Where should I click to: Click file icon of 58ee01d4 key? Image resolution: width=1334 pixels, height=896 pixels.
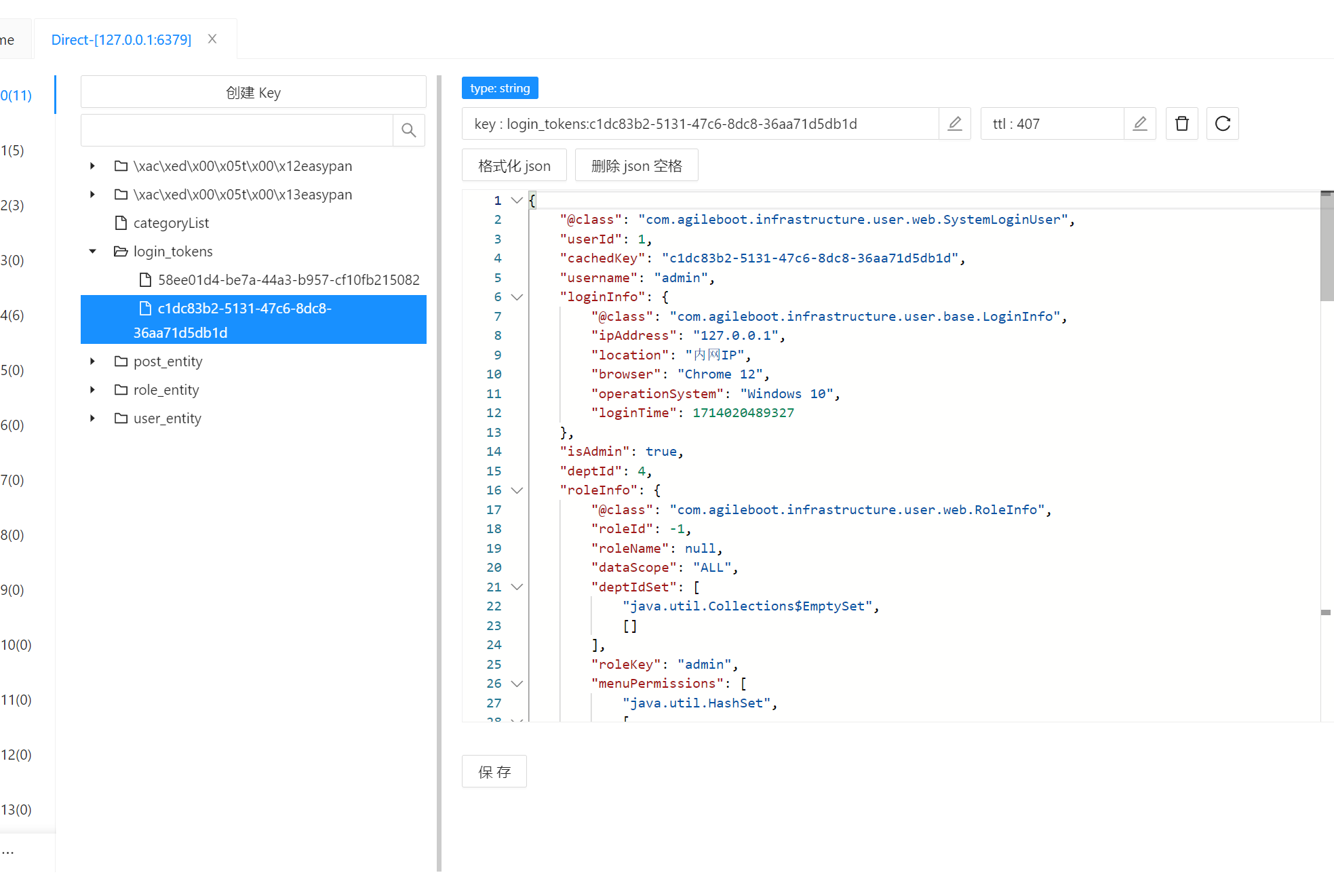coord(145,279)
